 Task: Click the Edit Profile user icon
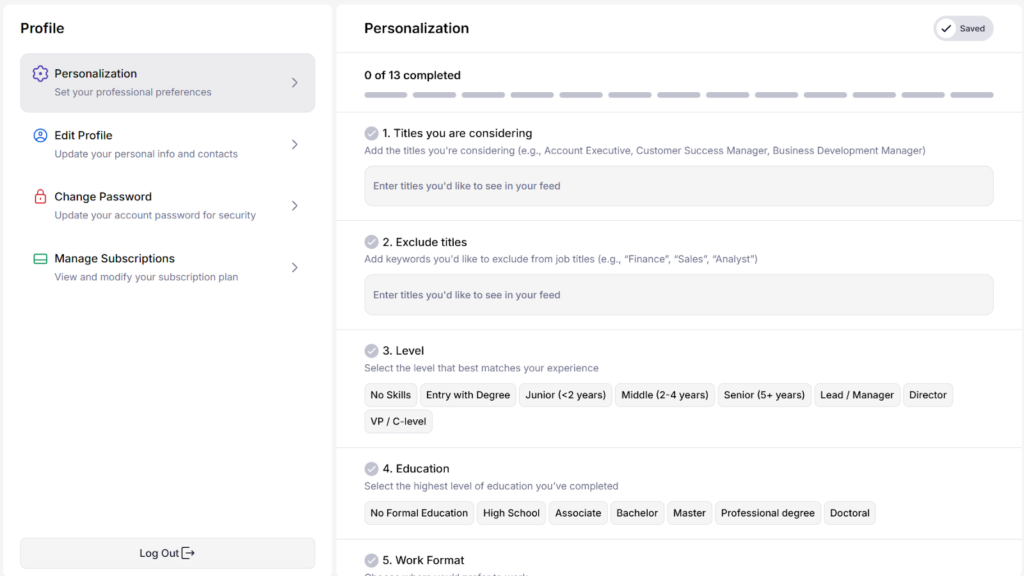[x=40, y=136]
